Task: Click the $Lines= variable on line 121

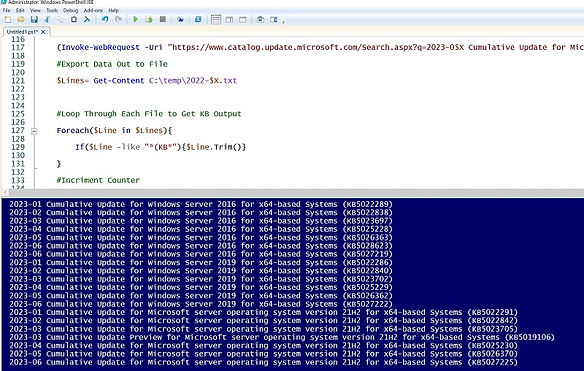Action: click(73, 80)
